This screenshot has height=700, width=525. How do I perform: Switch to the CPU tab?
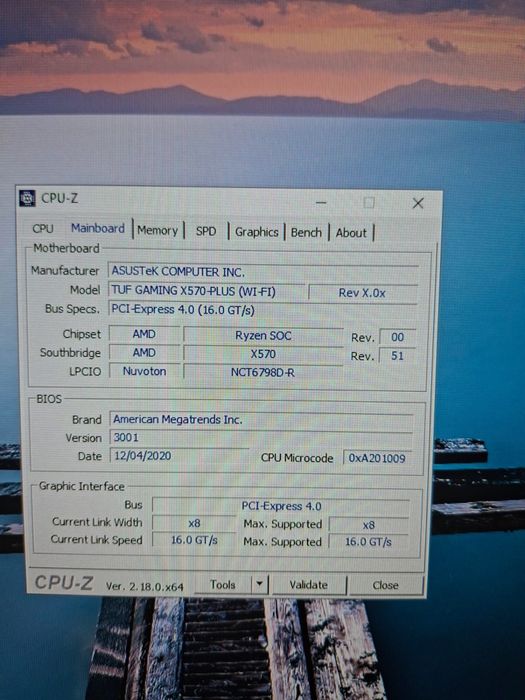(x=43, y=229)
